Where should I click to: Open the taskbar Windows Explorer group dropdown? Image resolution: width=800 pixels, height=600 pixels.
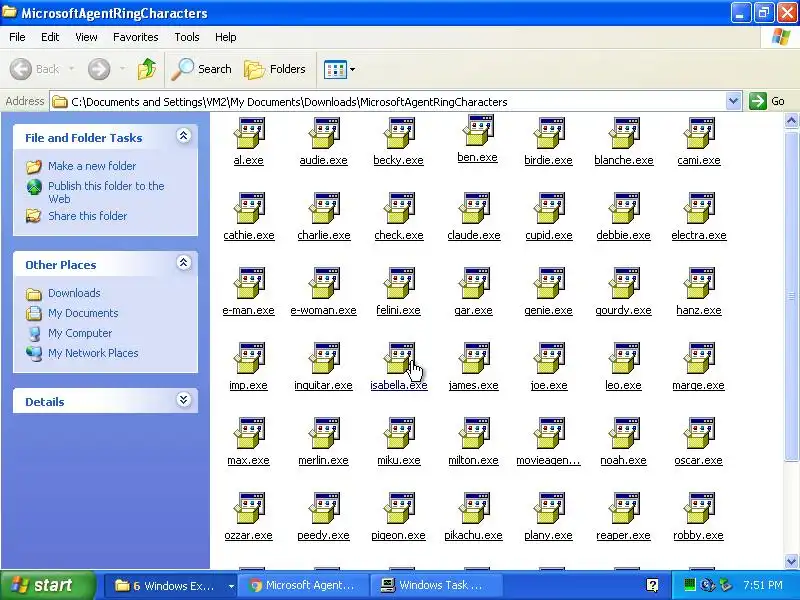pyautogui.click(x=231, y=586)
